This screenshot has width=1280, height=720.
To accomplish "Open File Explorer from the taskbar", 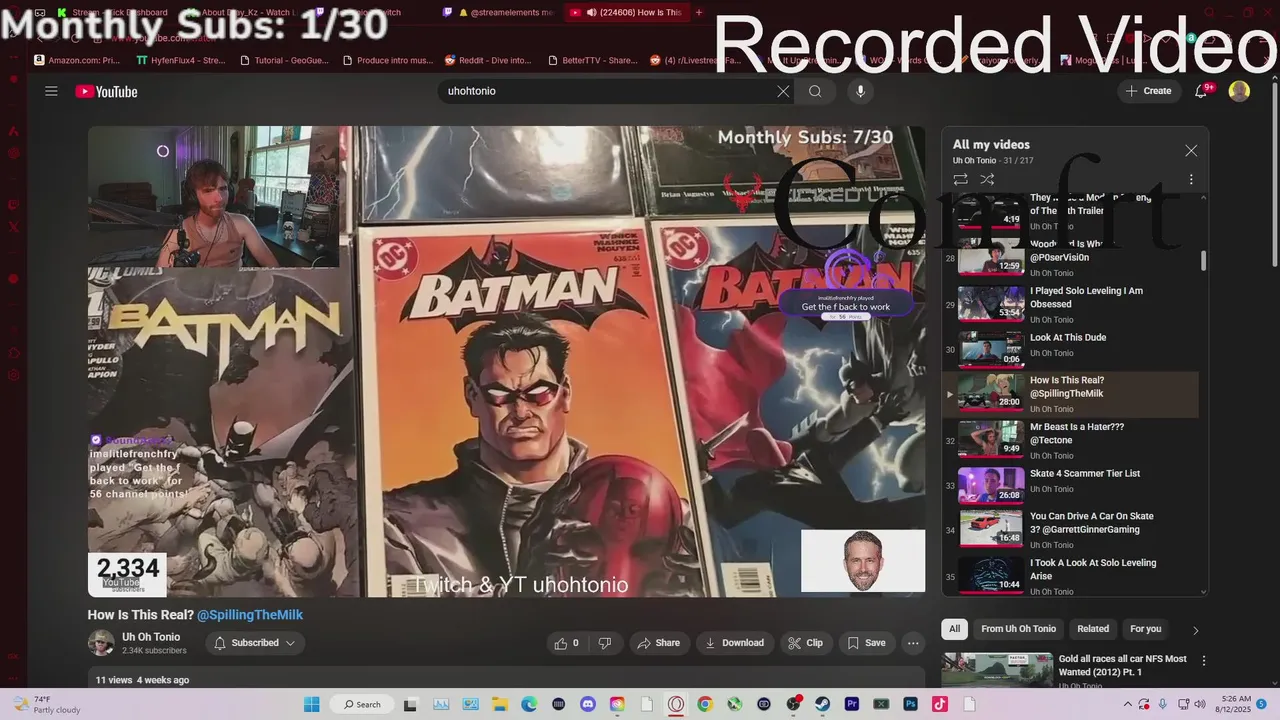I will 499,704.
